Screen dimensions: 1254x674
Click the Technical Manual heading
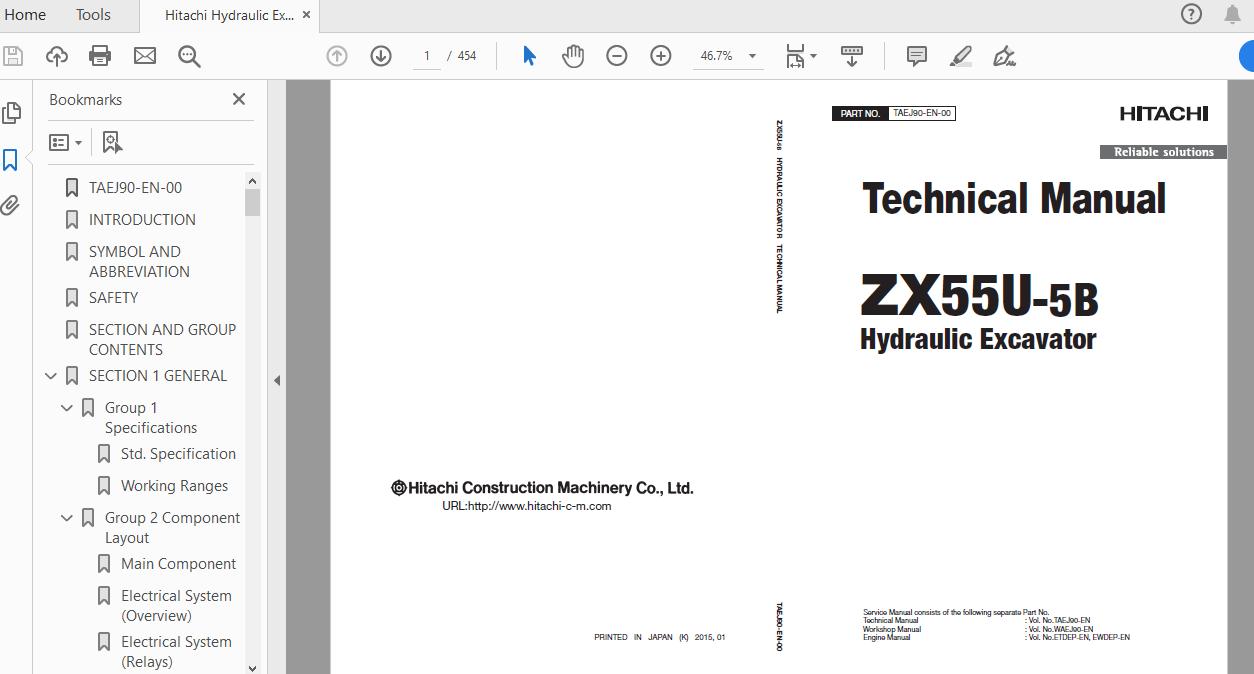tap(1014, 199)
